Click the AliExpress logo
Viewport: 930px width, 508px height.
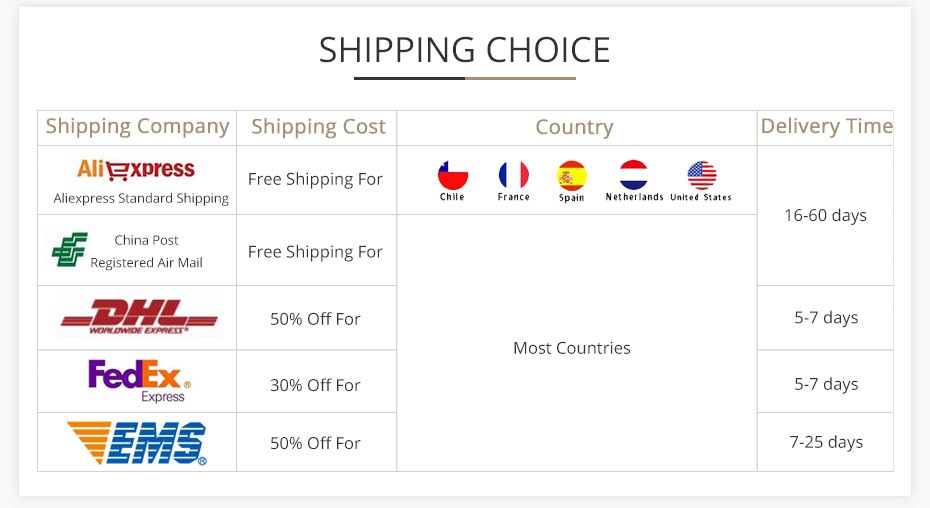pyautogui.click(x=136, y=169)
